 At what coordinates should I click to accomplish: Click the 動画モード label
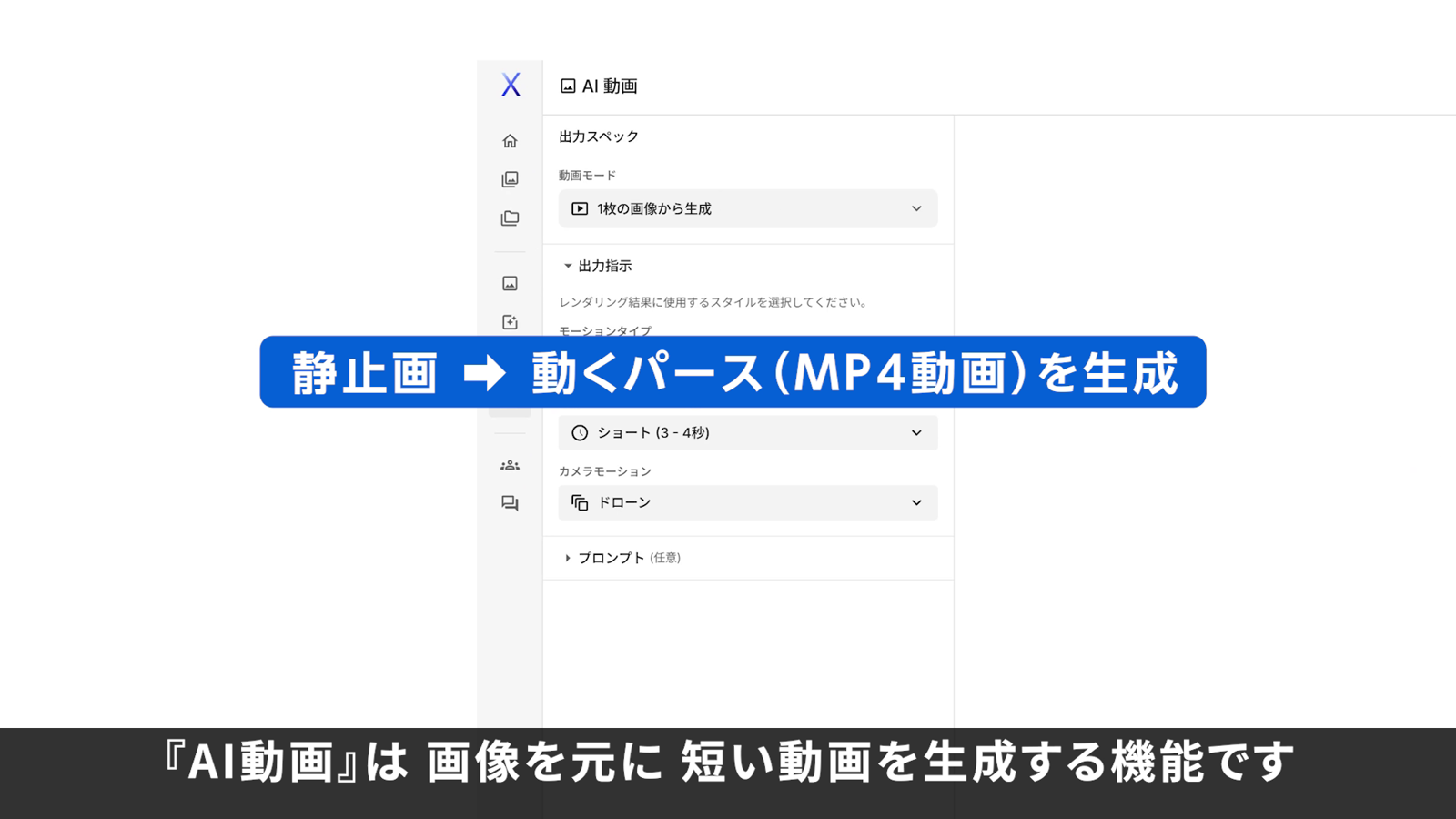coord(587,176)
